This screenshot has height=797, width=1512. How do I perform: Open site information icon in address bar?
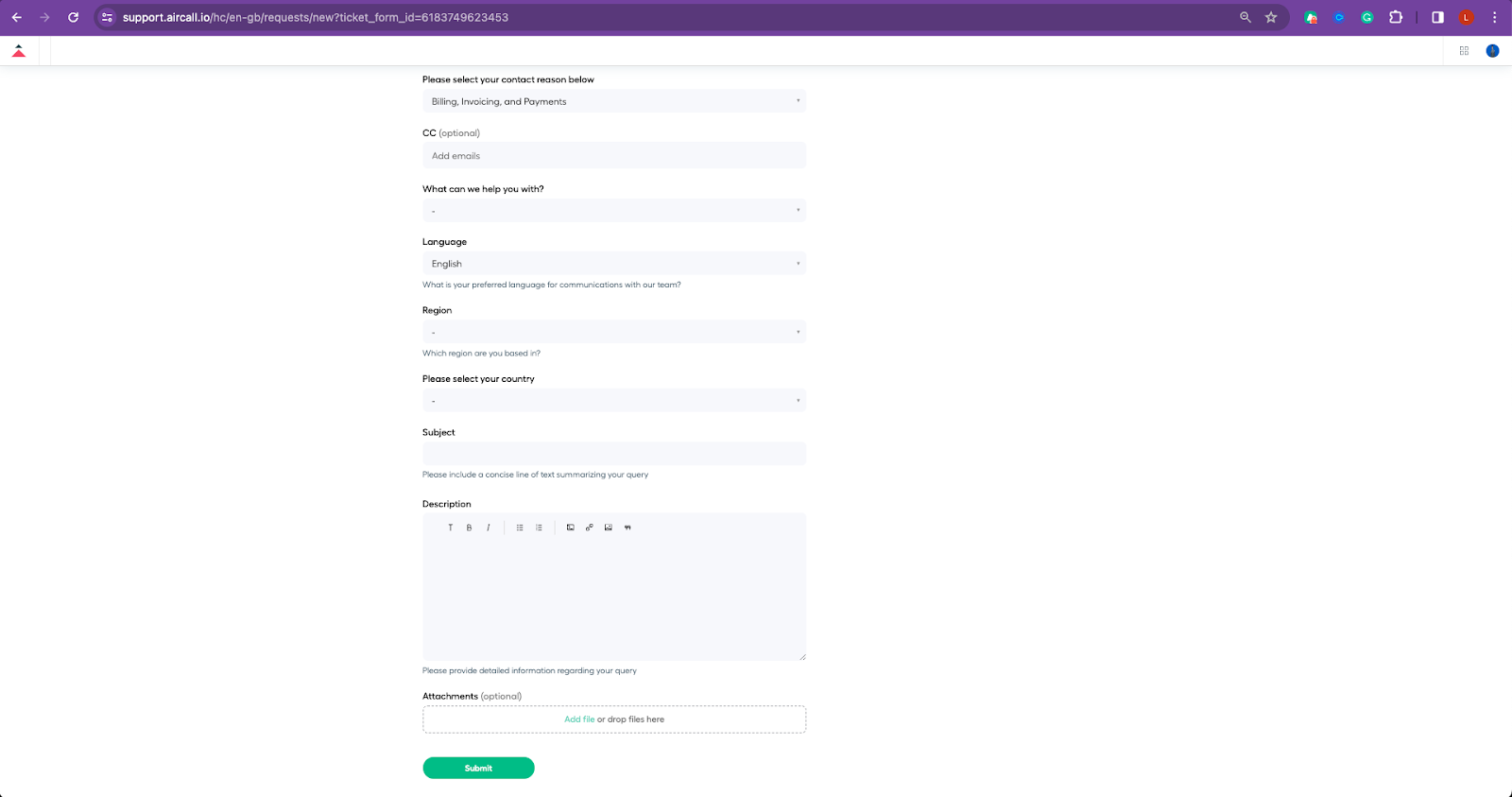click(x=107, y=17)
